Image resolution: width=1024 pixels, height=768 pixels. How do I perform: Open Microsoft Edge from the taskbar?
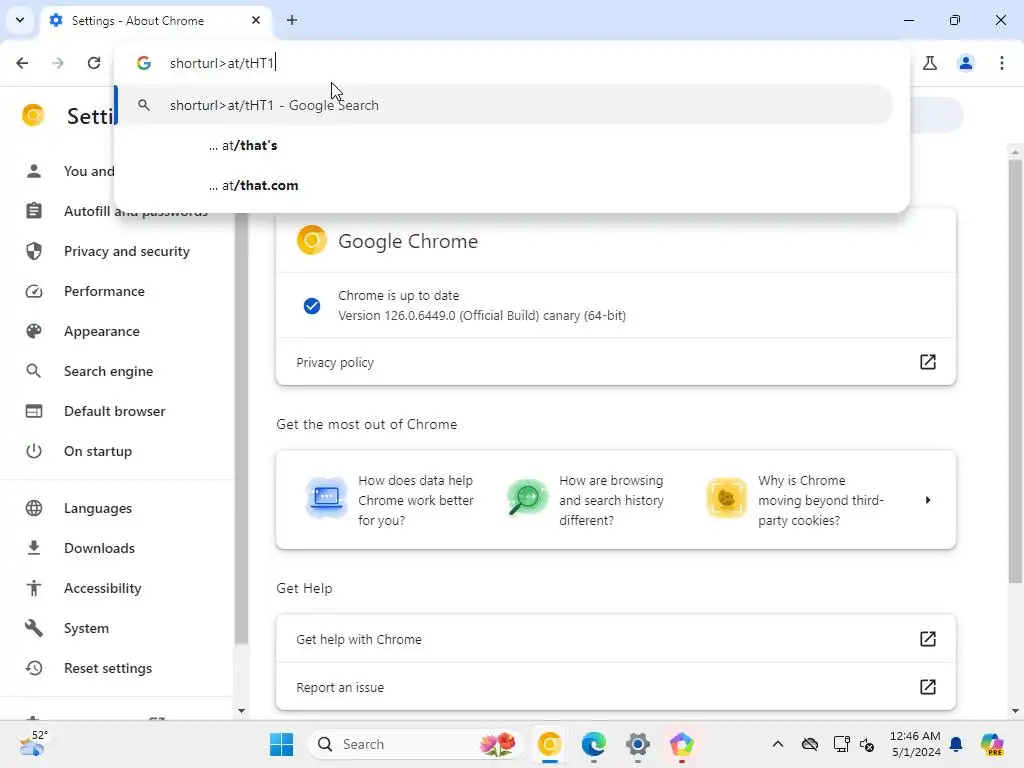point(594,744)
